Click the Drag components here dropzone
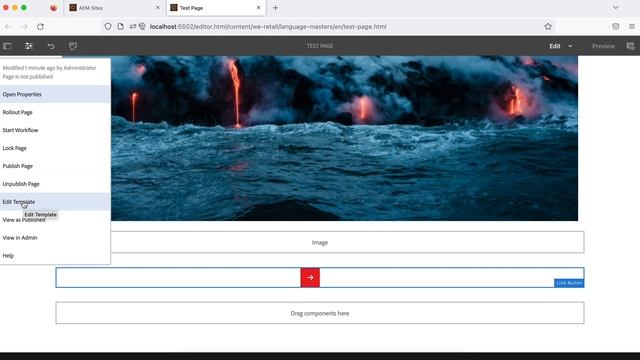 pyautogui.click(x=320, y=313)
